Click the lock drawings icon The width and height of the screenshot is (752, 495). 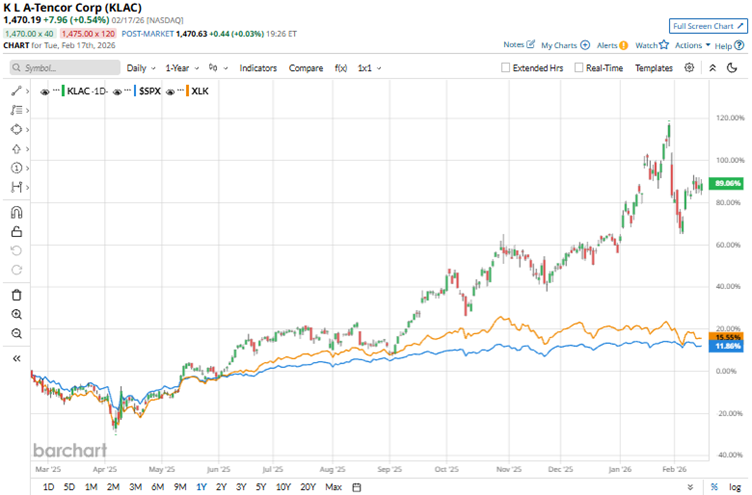point(16,232)
